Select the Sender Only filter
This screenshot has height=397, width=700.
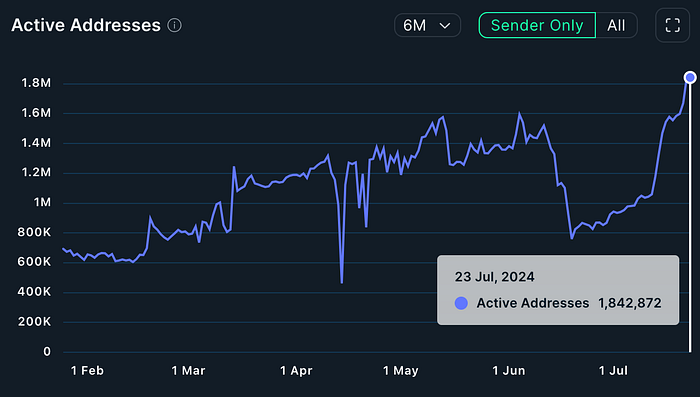tap(537, 25)
